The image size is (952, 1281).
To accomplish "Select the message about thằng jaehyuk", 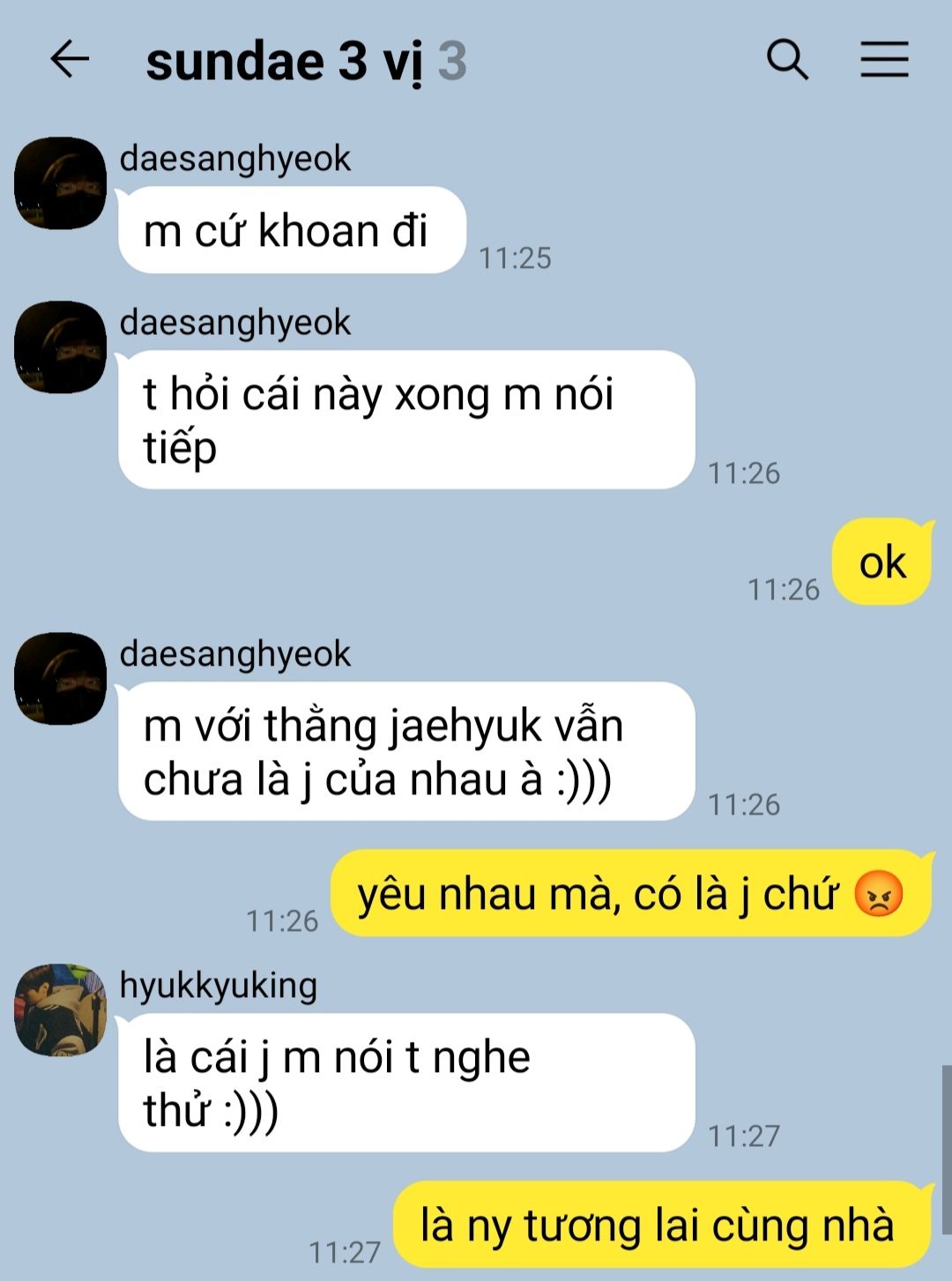I will pos(406,751).
